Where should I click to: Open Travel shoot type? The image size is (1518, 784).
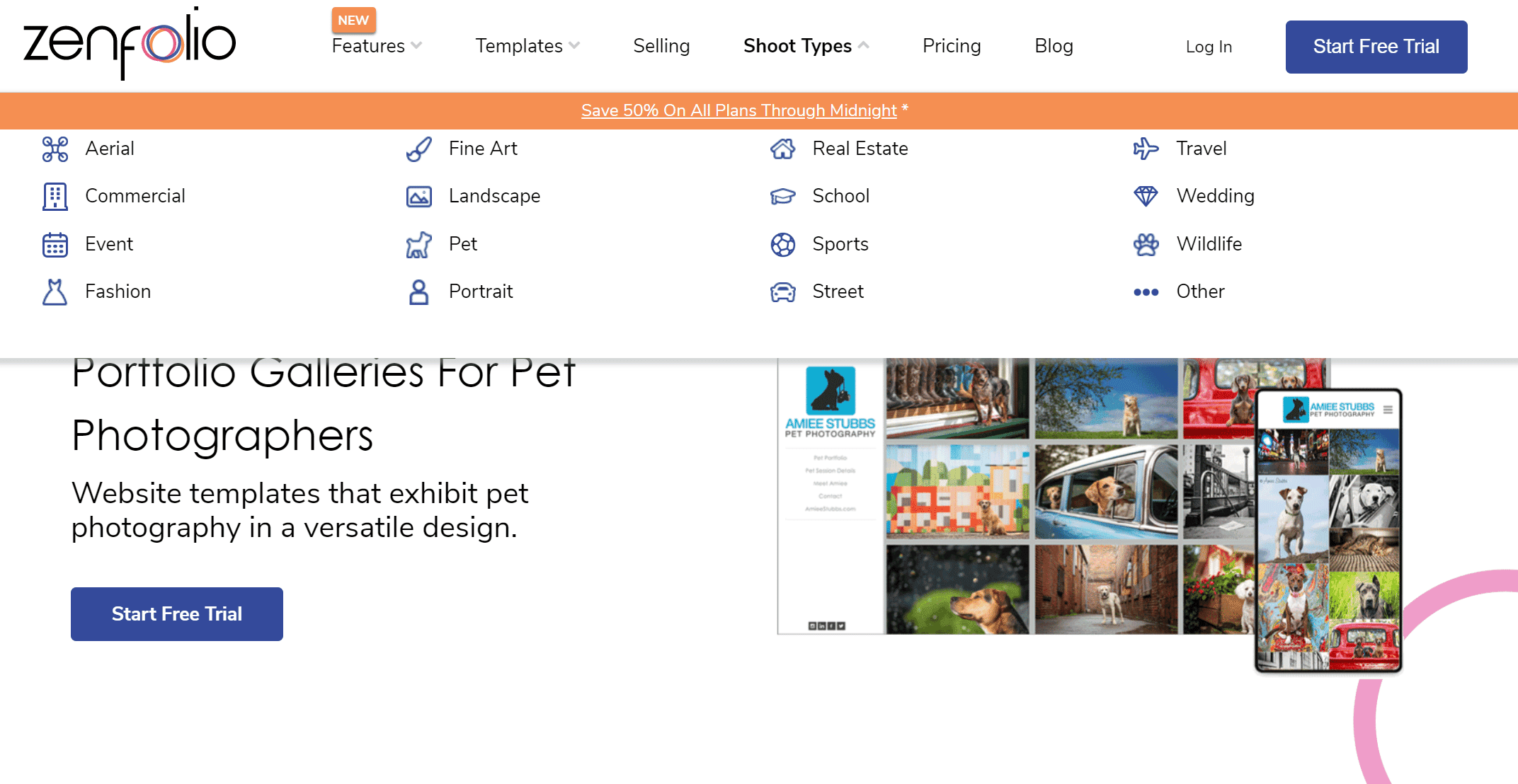tap(1202, 149)
